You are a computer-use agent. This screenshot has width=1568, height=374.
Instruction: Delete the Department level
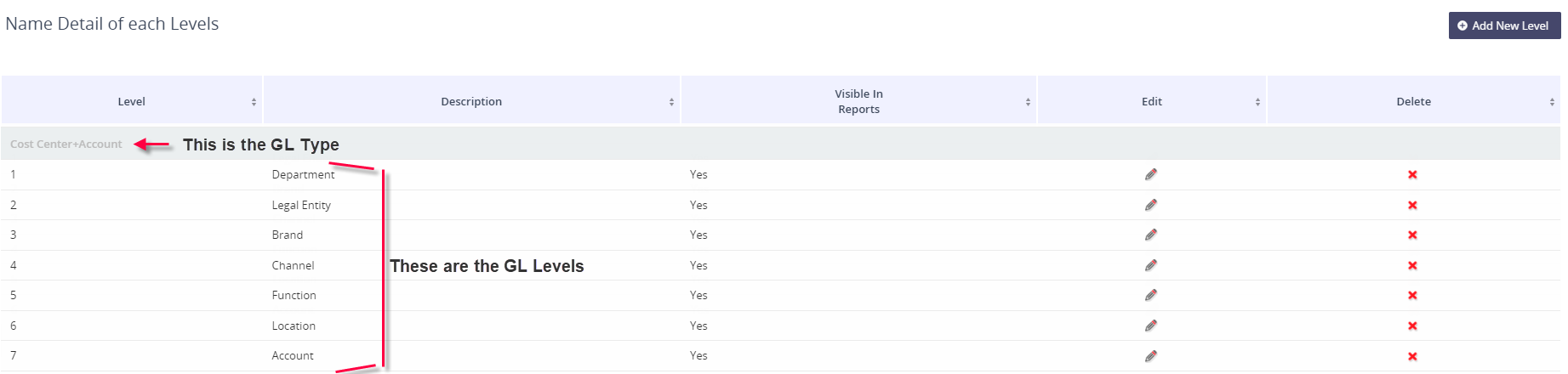pyautogui.click(x=1412, y=175)
